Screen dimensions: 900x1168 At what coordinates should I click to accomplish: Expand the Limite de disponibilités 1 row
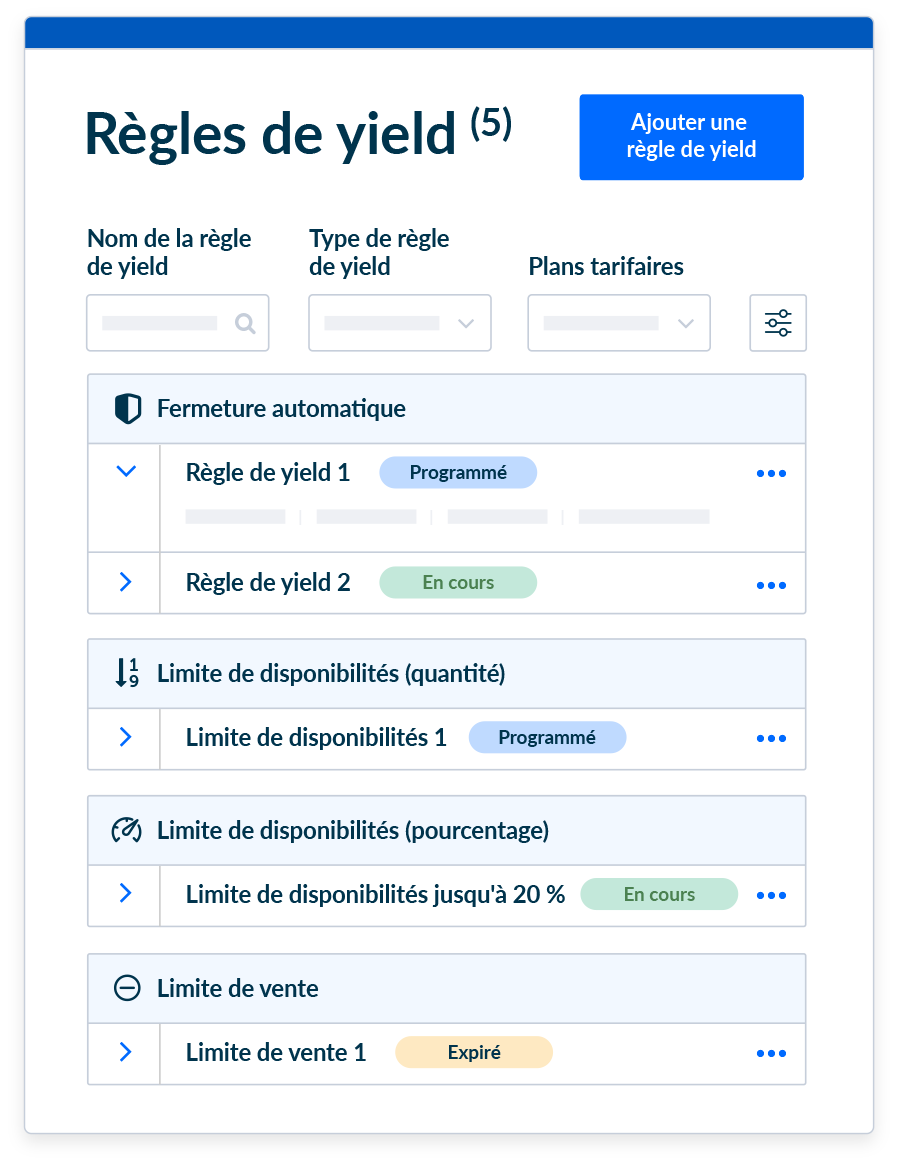point(126,737)
